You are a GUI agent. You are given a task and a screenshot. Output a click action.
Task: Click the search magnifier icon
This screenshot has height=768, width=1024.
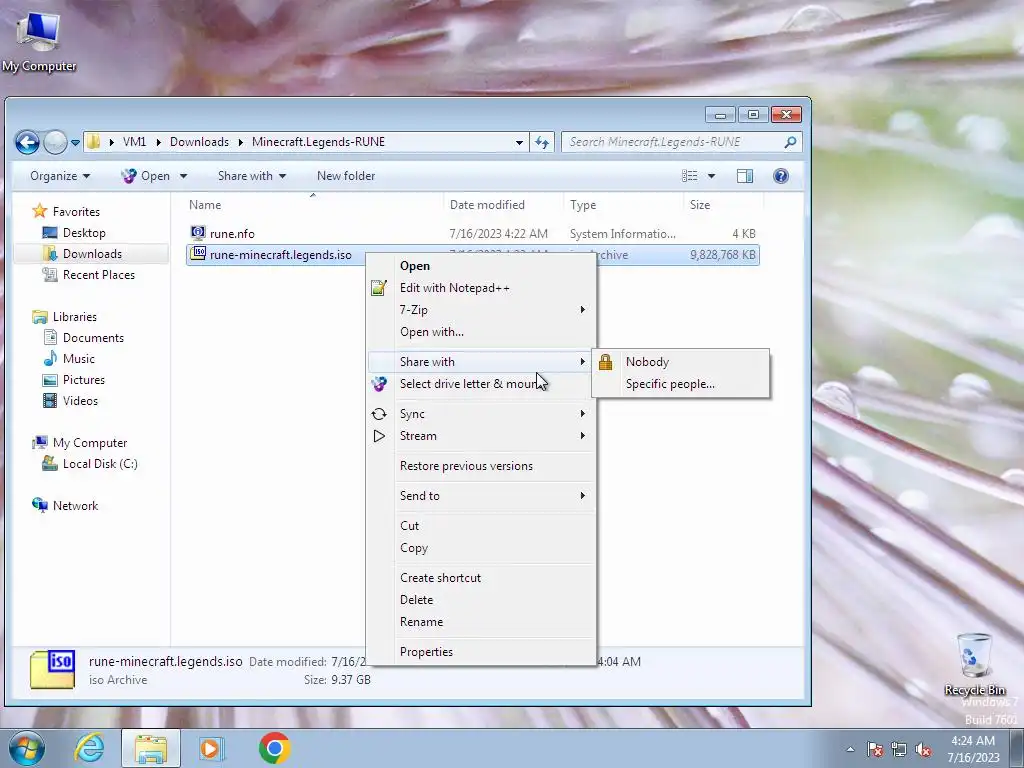790,142
